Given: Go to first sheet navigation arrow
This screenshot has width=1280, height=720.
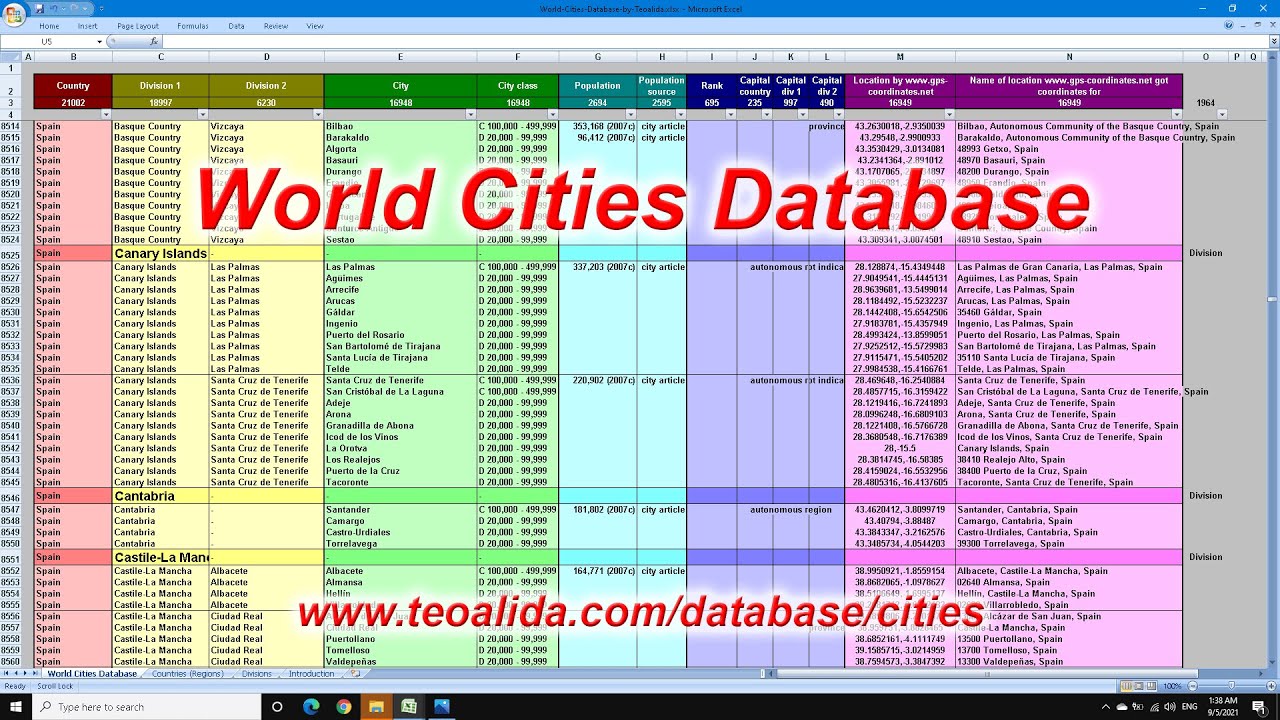Looking at the screenshot, I should pos(7,674).
